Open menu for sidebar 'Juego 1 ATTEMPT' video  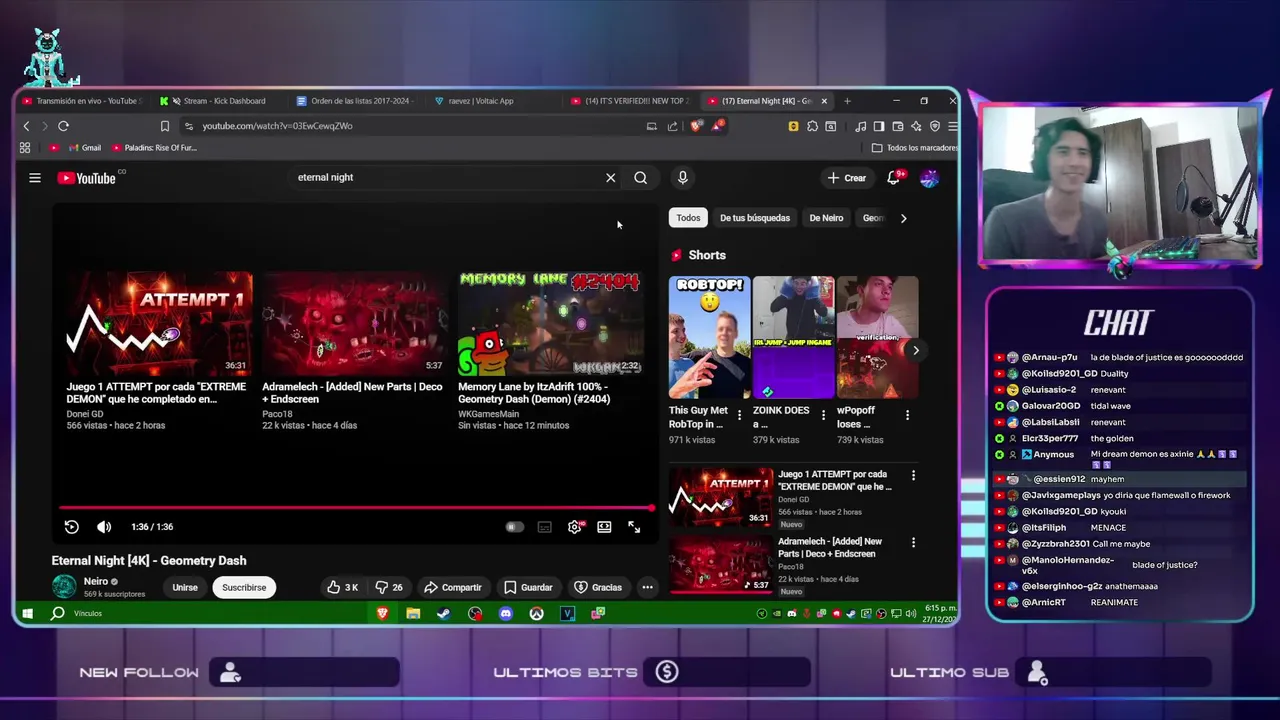(x=913, y=476)
